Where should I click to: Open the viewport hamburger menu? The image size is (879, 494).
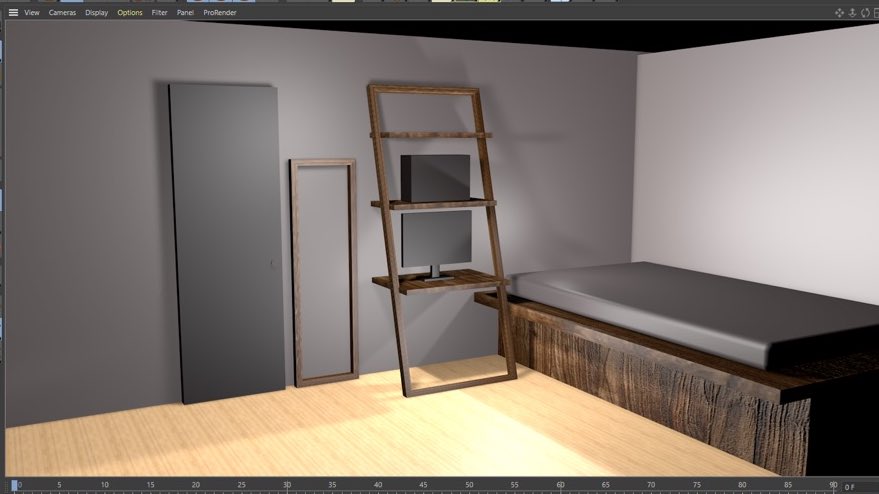13,12
